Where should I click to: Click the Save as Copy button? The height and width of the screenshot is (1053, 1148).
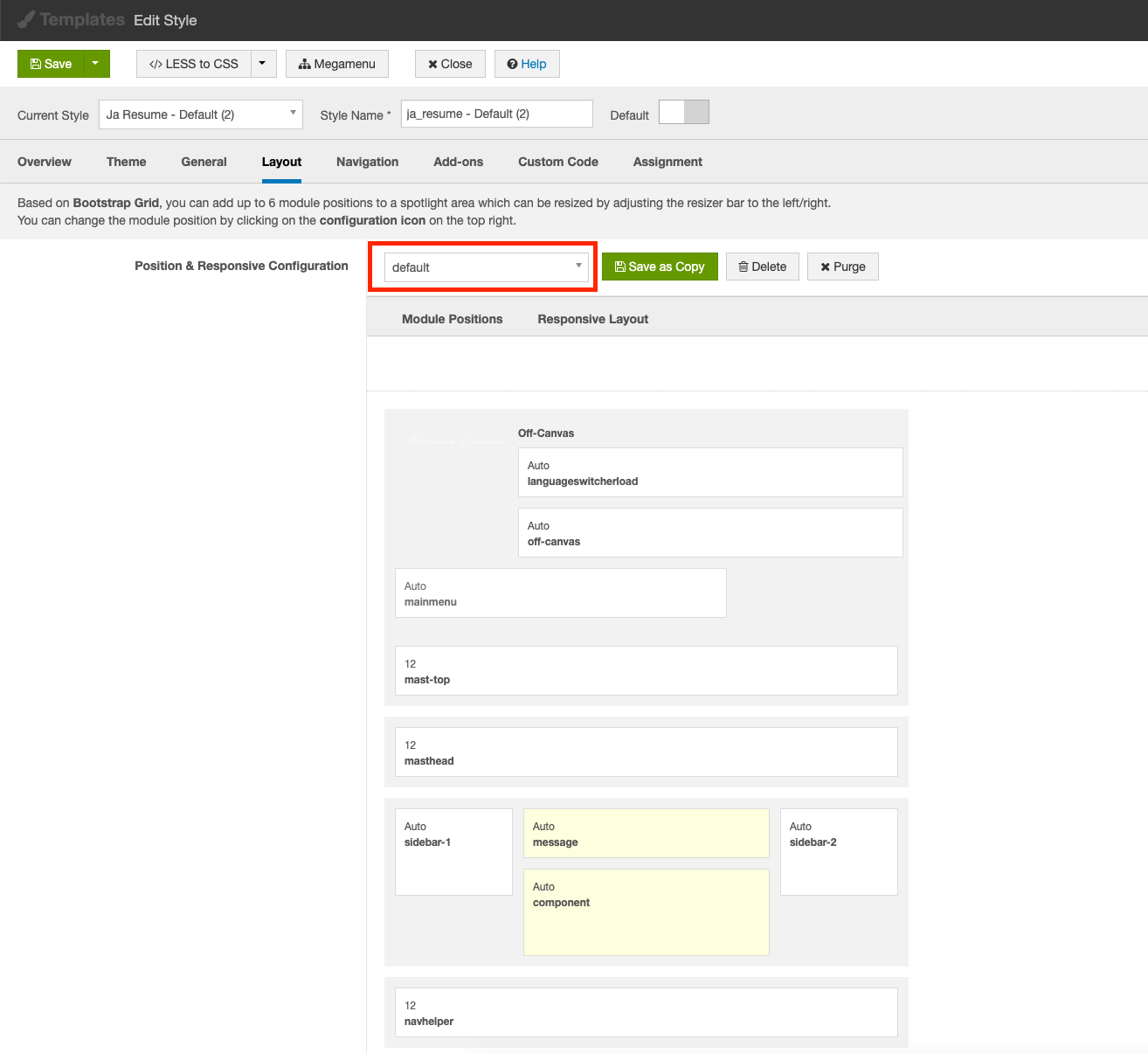pyautogui.click(x=660, y=267)
